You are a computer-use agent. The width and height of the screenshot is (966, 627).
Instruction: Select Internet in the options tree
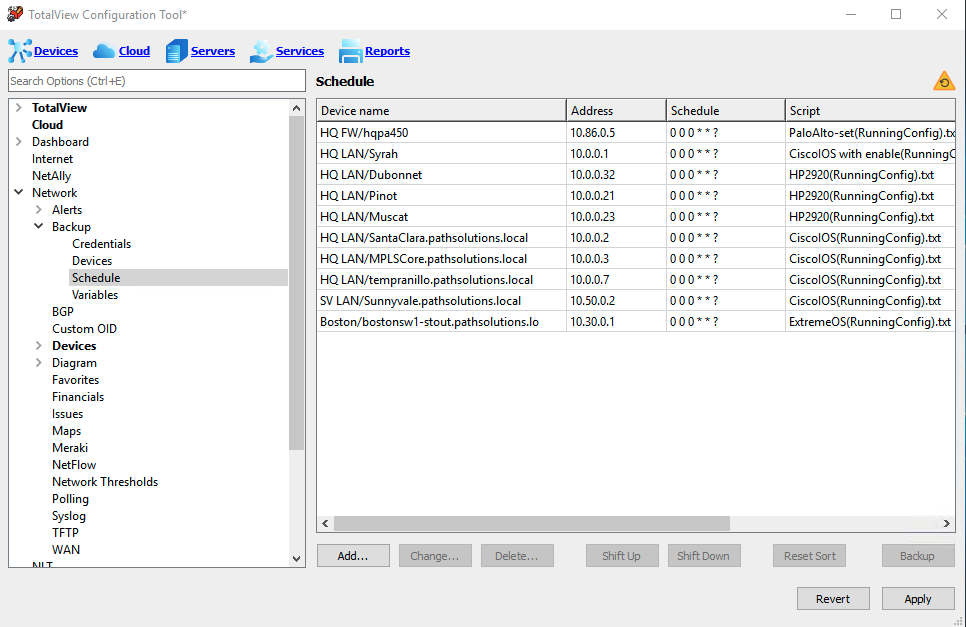coord(52,159)
